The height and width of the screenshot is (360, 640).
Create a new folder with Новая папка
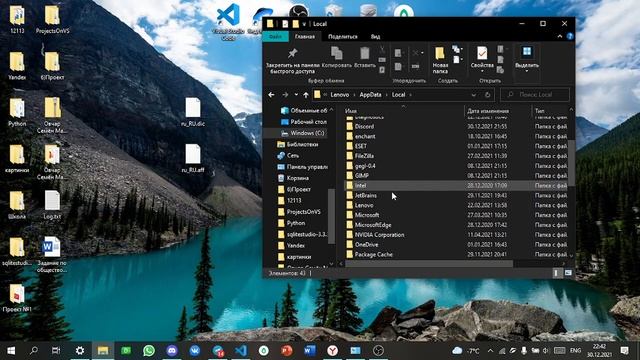pyautogui.click(x=440, y=60)
